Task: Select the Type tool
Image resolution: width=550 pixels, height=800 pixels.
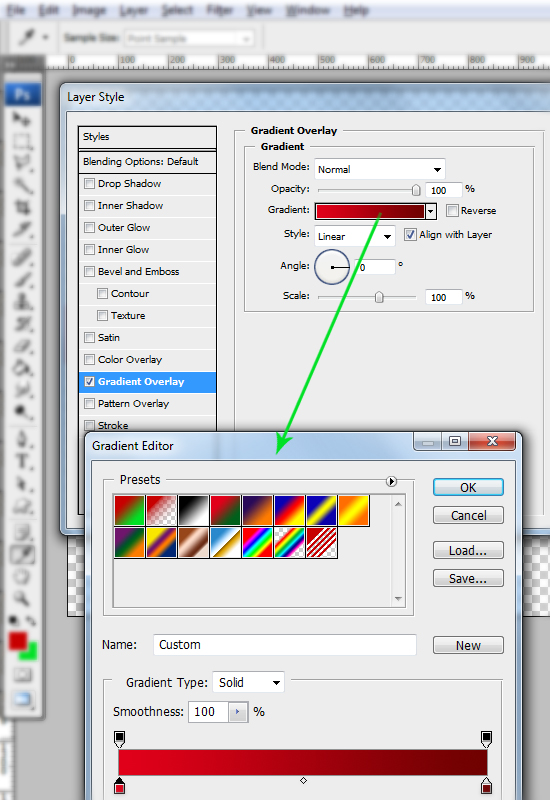Action: [21, 461]
